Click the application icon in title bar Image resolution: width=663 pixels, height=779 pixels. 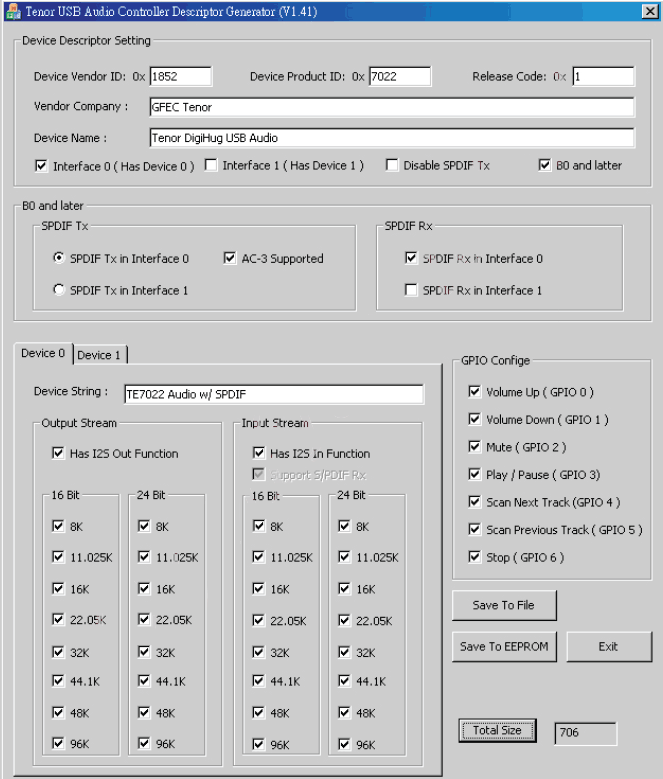point(12,11)
